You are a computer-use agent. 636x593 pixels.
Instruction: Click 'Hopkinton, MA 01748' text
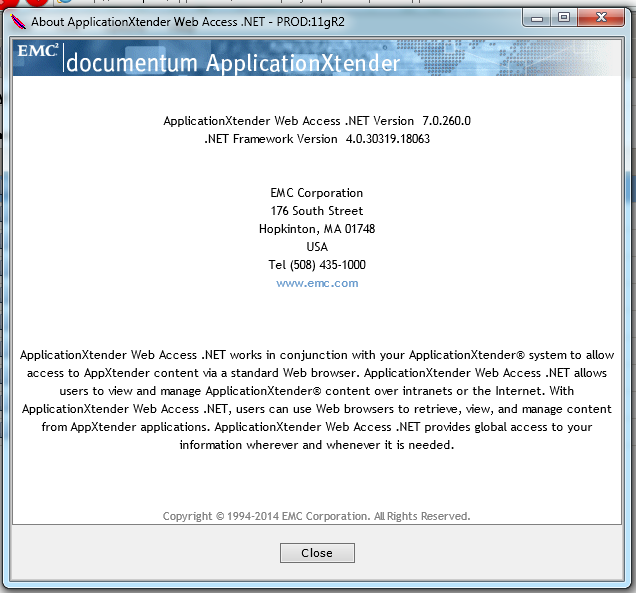[317, 229]
